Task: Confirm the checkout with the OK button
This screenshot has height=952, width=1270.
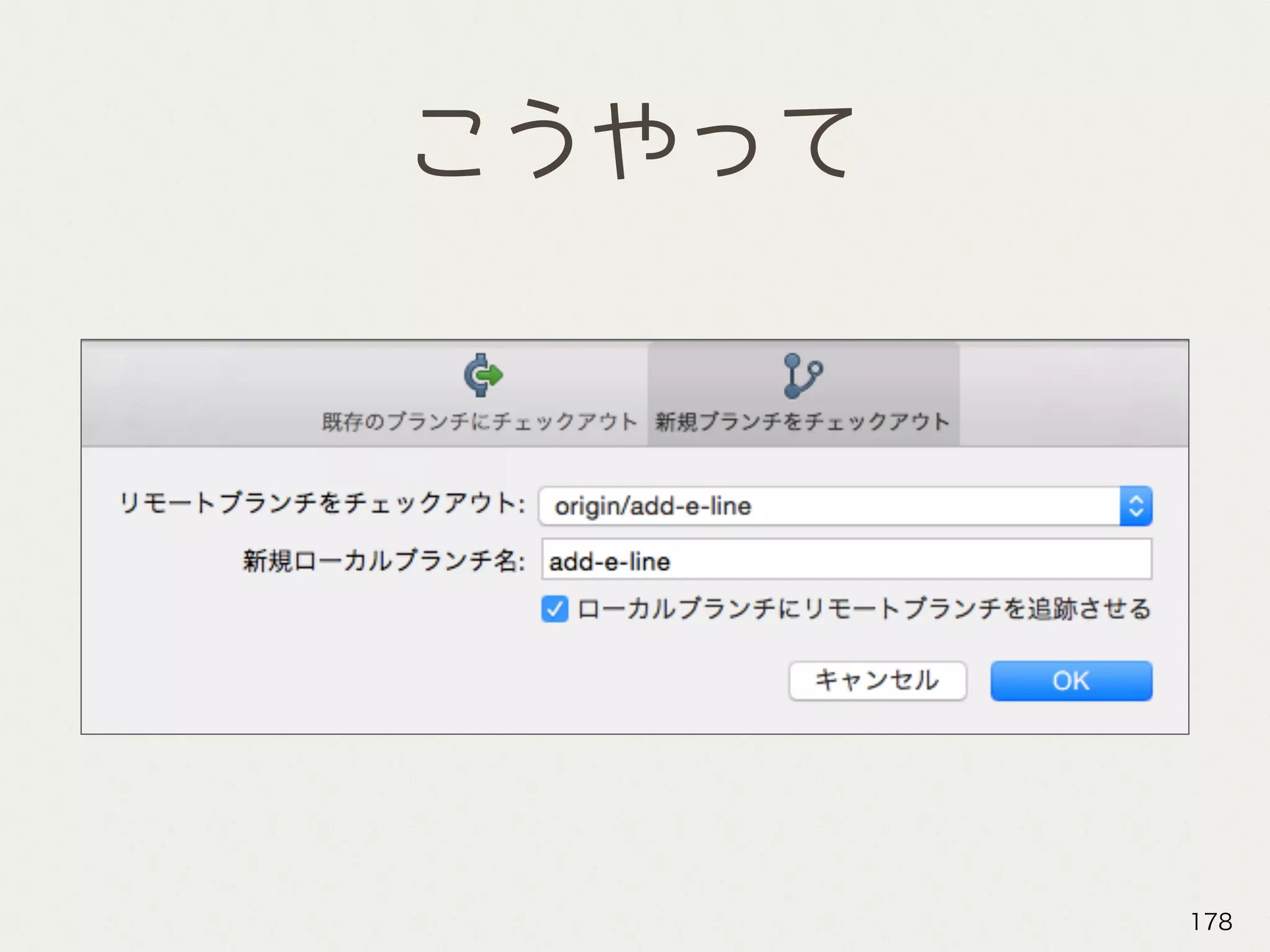Action: 1071,681
